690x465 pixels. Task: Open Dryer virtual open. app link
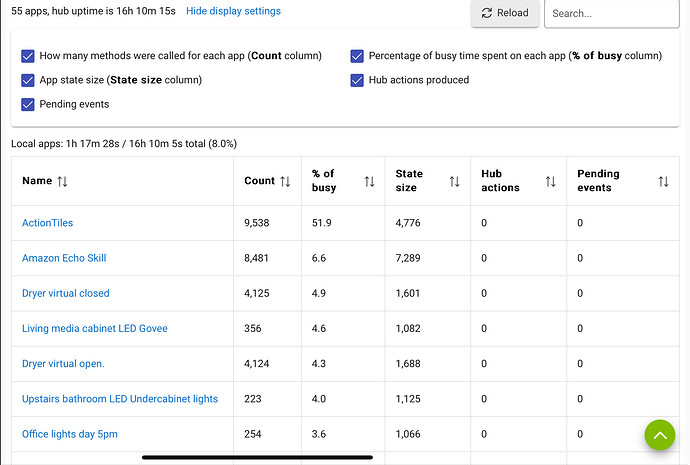click(63, 364)
